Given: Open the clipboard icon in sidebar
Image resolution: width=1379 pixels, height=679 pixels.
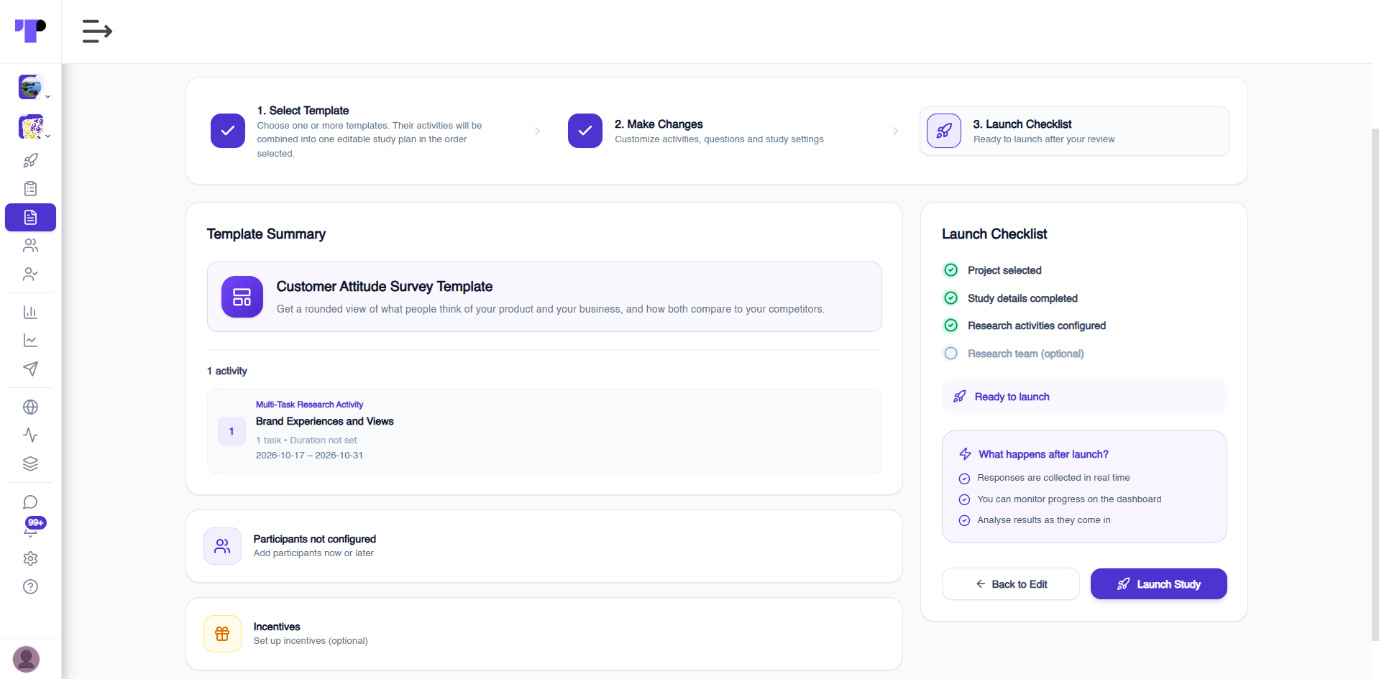Looking at the screenshot, I should (30, 188).
